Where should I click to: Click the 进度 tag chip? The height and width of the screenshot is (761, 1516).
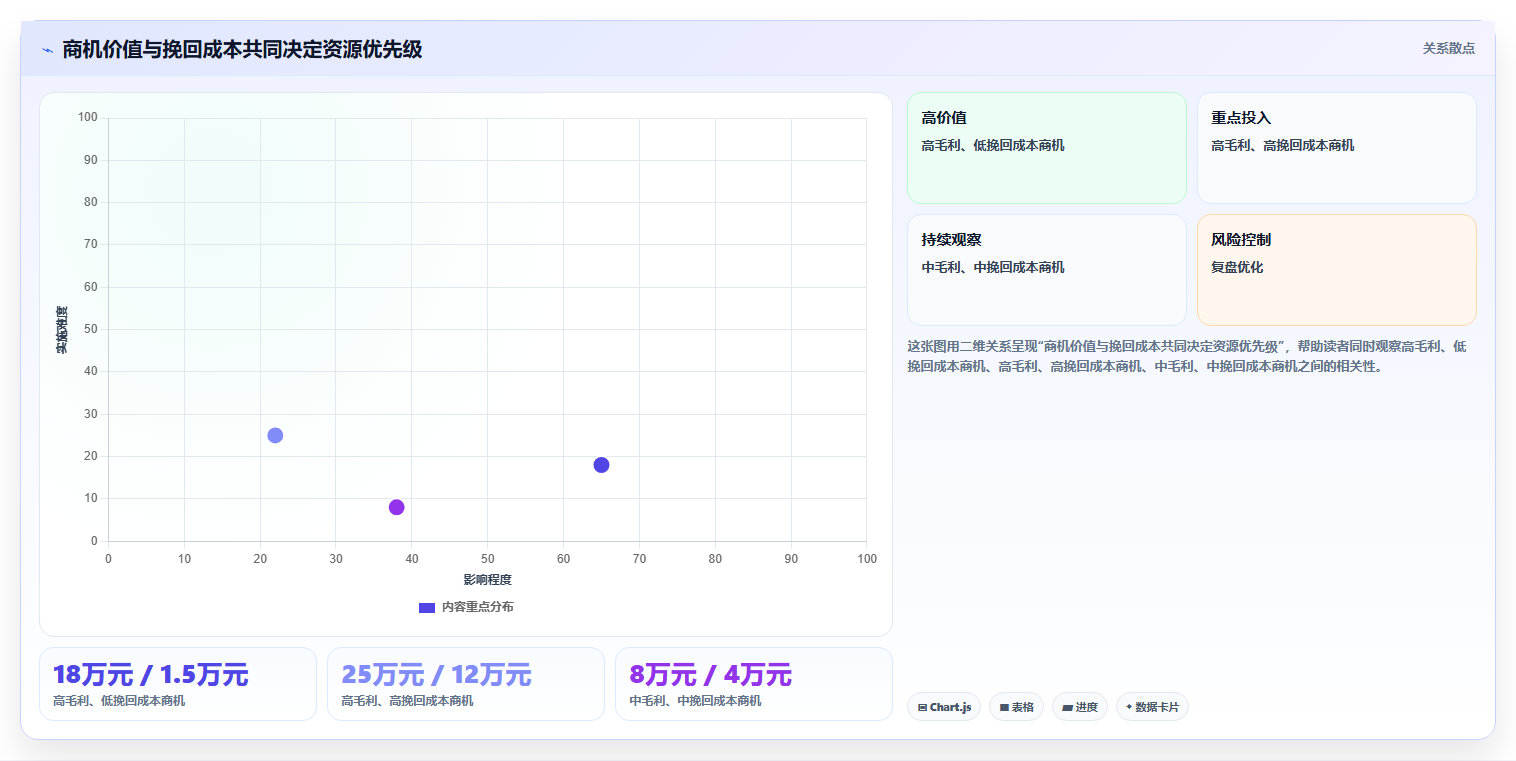click(1080, 707)
